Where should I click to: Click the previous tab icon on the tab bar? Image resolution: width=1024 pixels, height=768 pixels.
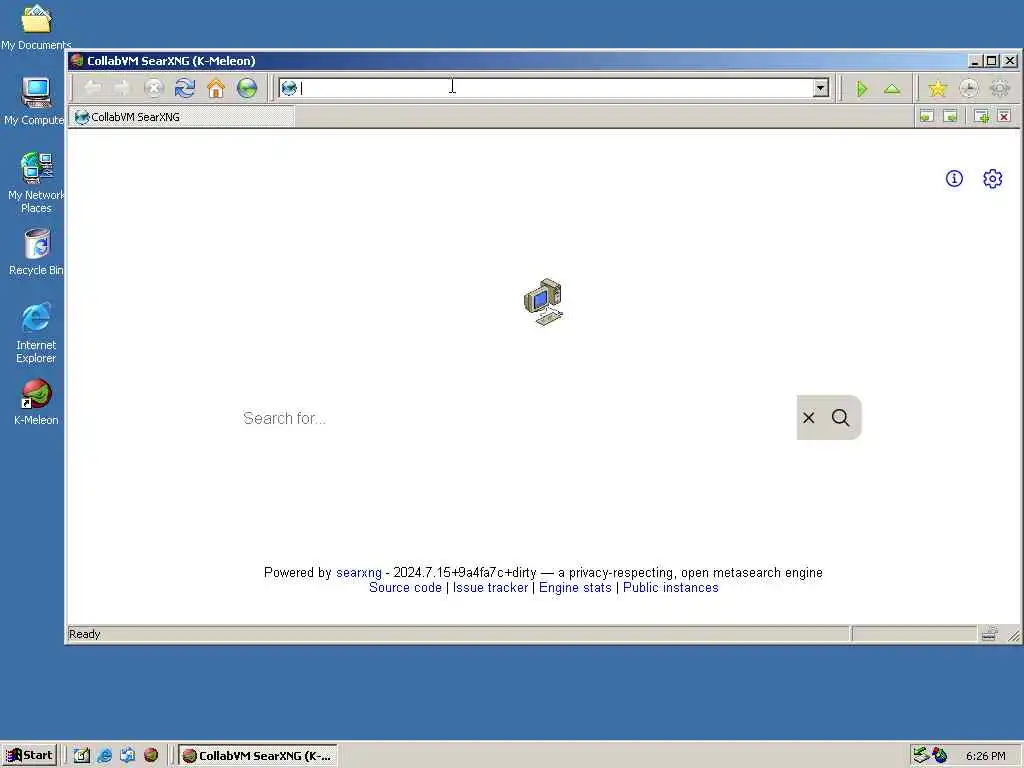click(x=926, y=116)
